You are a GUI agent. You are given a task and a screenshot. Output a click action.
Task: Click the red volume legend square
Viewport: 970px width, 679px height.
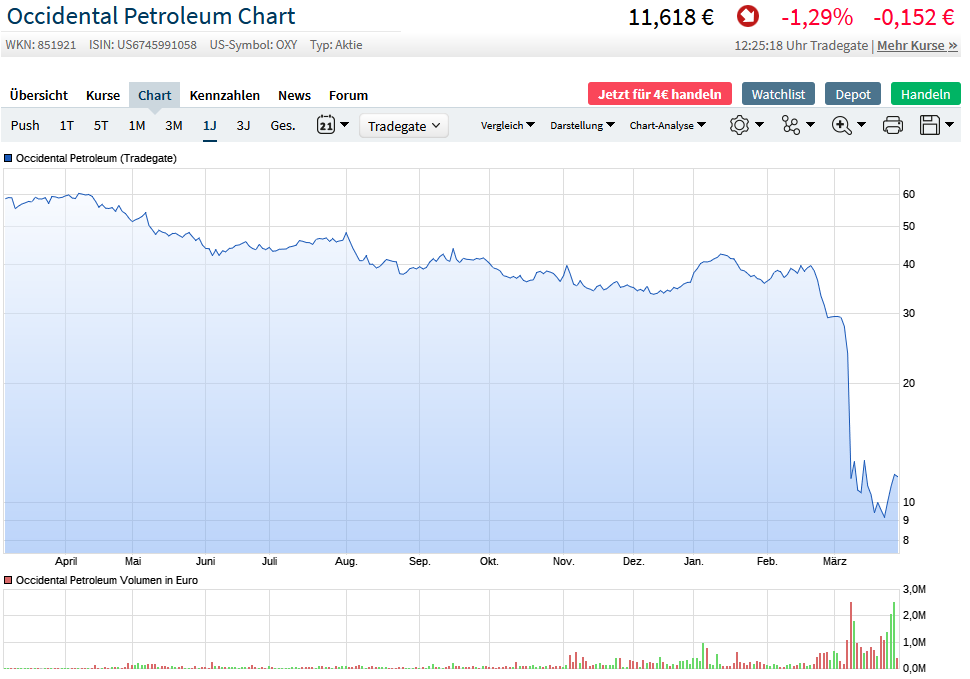[x=9, y=580]
